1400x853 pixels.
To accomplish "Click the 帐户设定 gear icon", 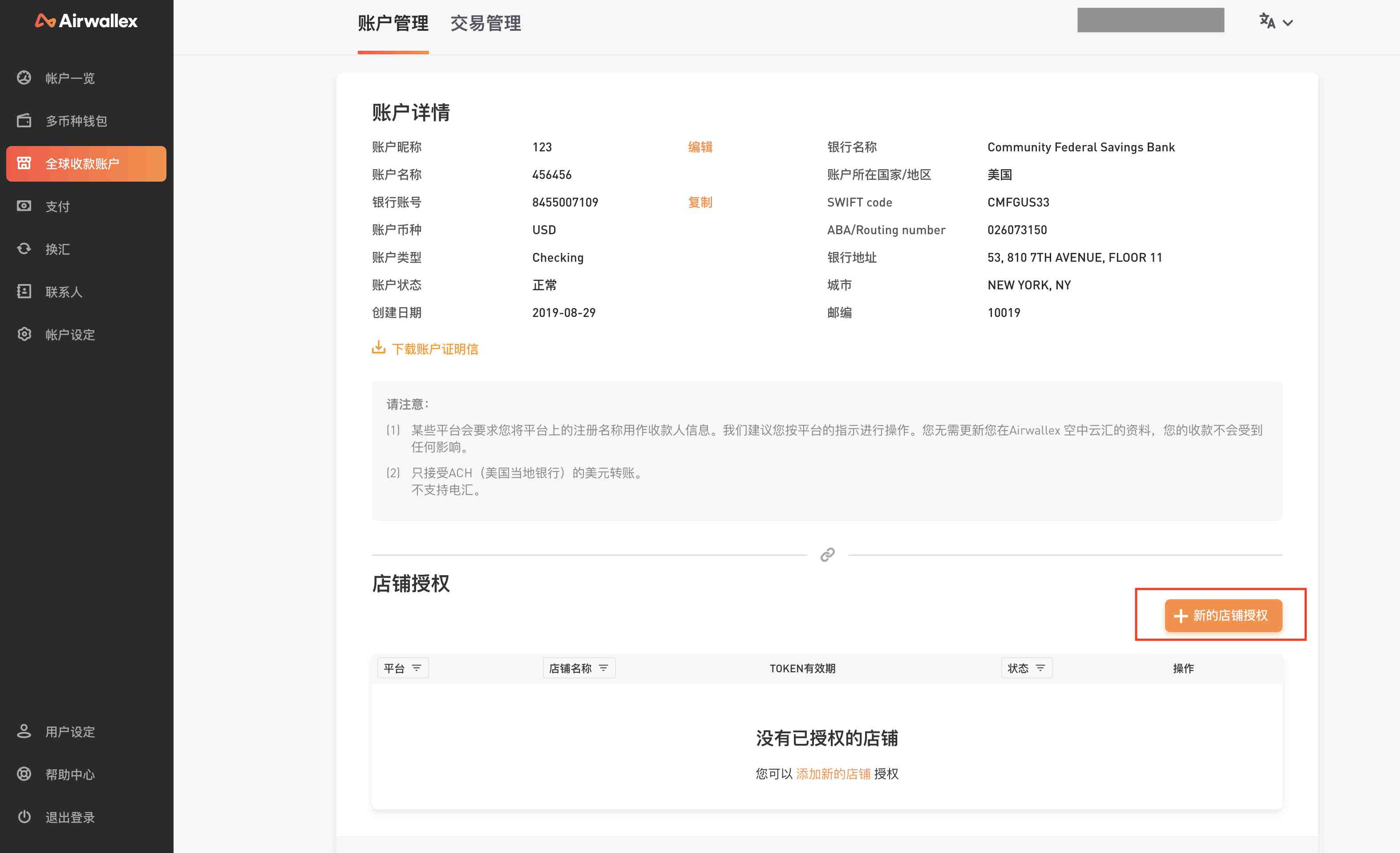I will pyautogui.click(x=24, y=333).
